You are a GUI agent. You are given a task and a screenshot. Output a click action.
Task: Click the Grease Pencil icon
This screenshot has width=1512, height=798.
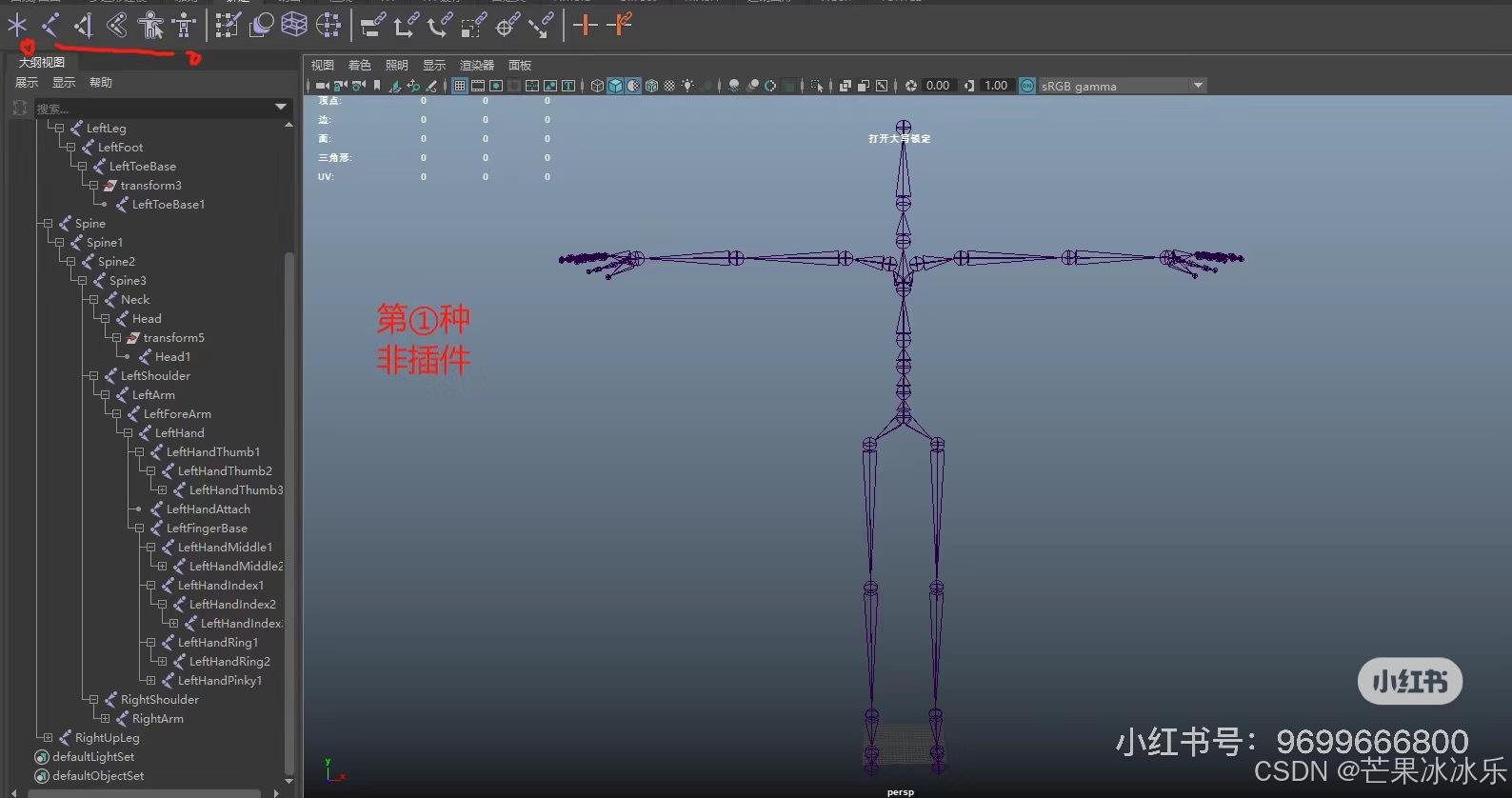pyautogui.click(x=430, y=86)
